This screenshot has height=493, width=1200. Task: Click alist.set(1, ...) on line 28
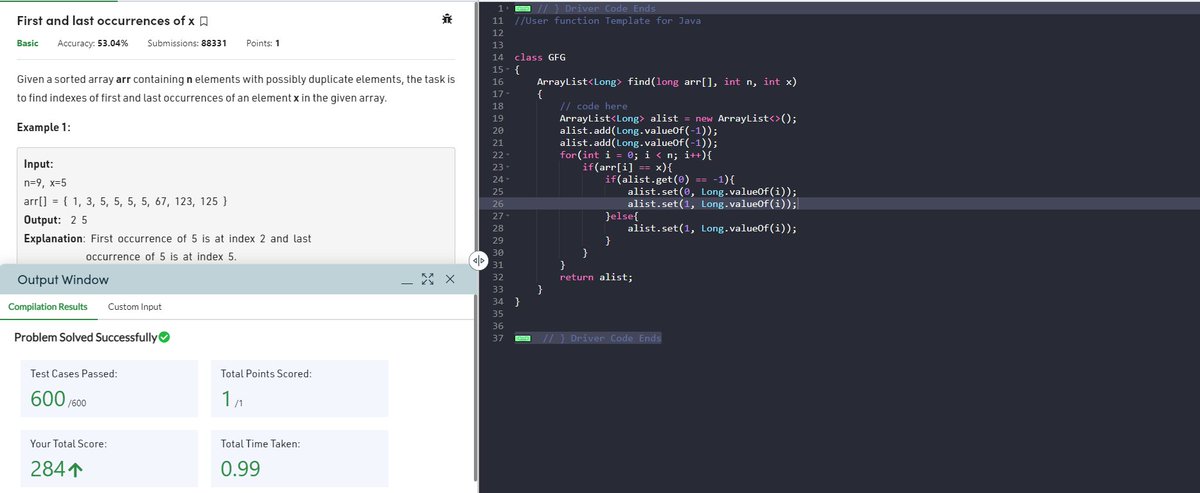(712, 228)
